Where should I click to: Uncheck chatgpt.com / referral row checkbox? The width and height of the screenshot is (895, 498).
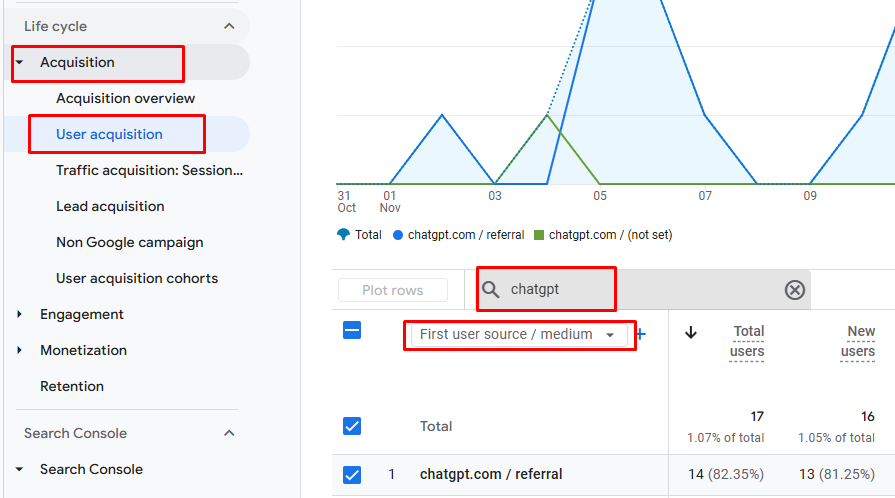[352, 475]
